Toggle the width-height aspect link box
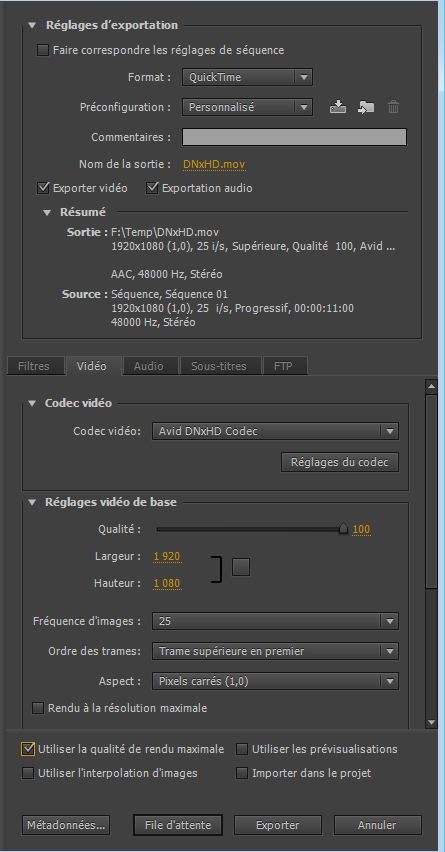Screen dimensions: 445x852 point(241,567)
